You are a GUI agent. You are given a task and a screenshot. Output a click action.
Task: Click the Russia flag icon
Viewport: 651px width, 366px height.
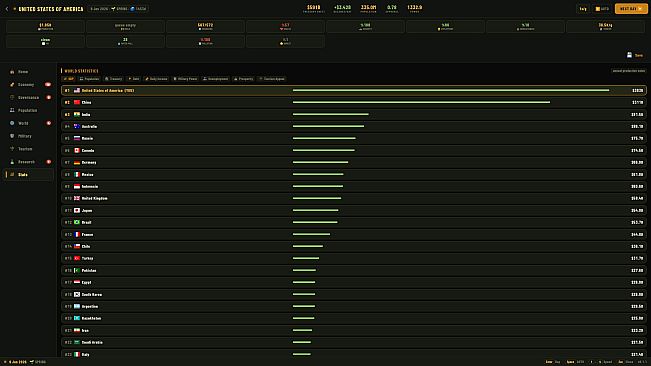pyautogui.click(x=77, y=138)
